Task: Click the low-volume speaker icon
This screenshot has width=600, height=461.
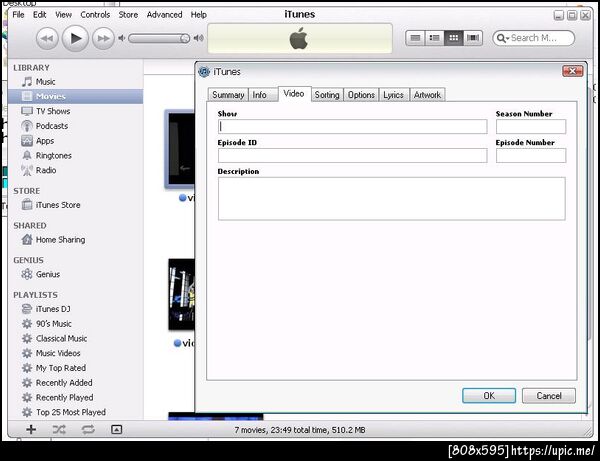Action: coord(121,38)
